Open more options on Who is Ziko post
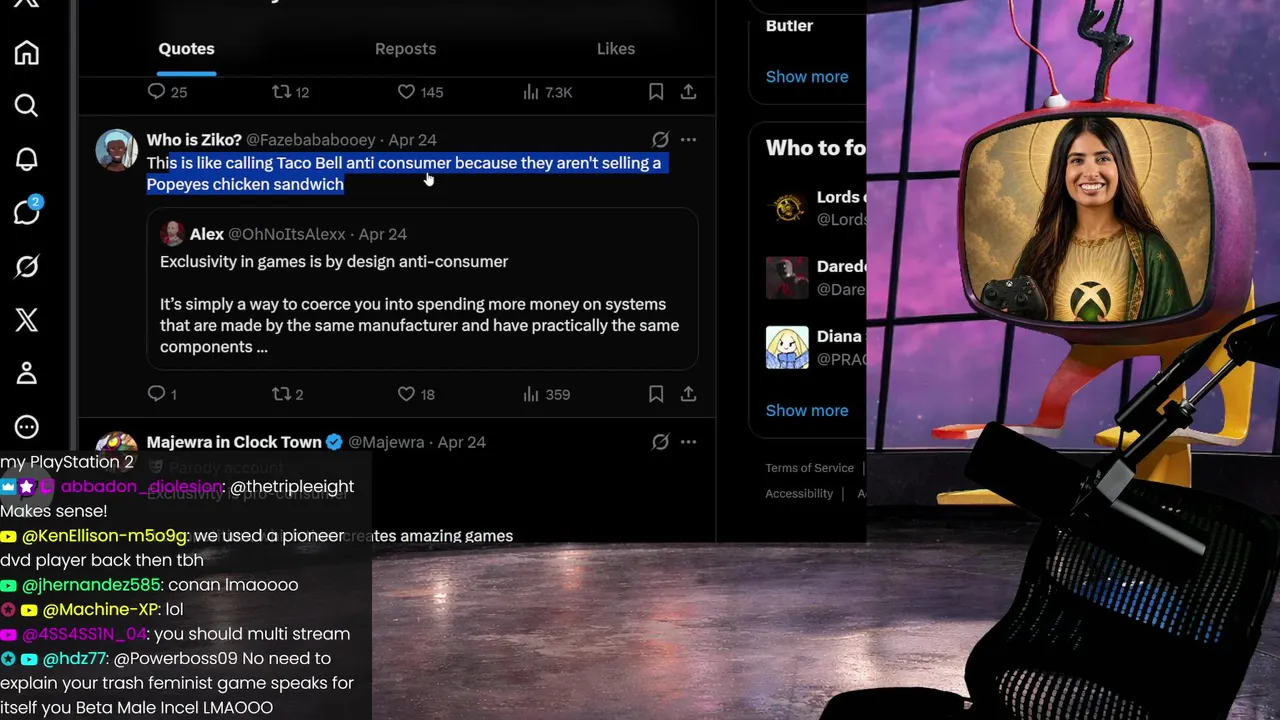This screenshot has height=720, width=1280. click(688, 140)
